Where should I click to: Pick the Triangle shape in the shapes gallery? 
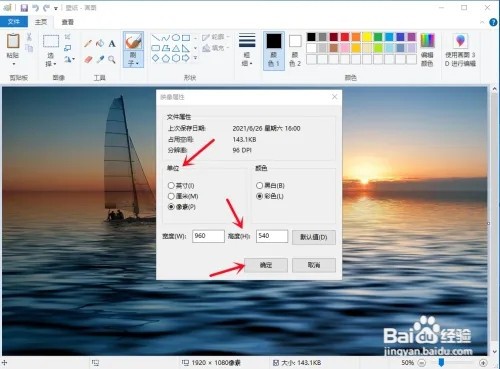tap(176, 48)
